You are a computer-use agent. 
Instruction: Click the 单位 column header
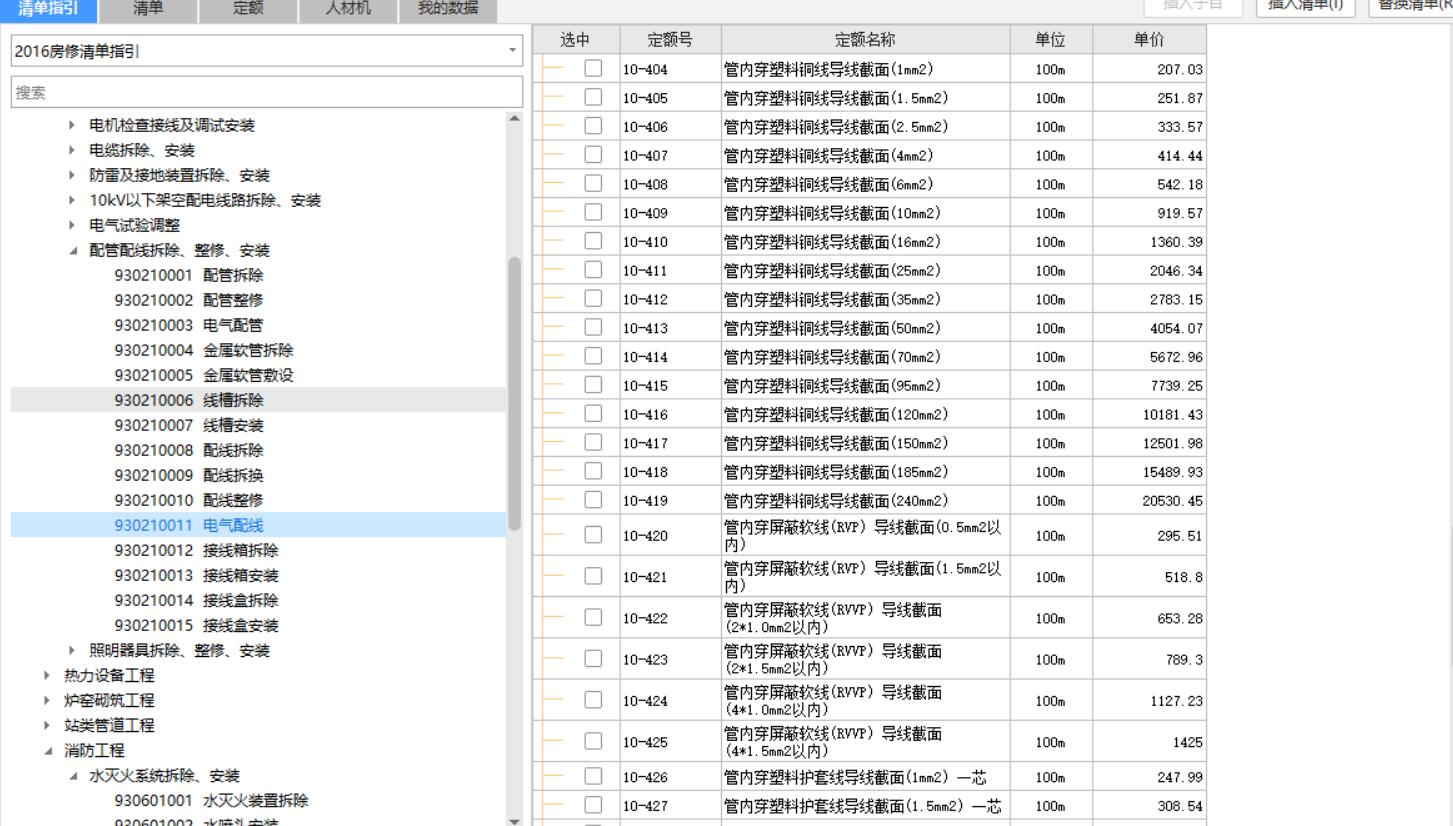[1051, 40]
